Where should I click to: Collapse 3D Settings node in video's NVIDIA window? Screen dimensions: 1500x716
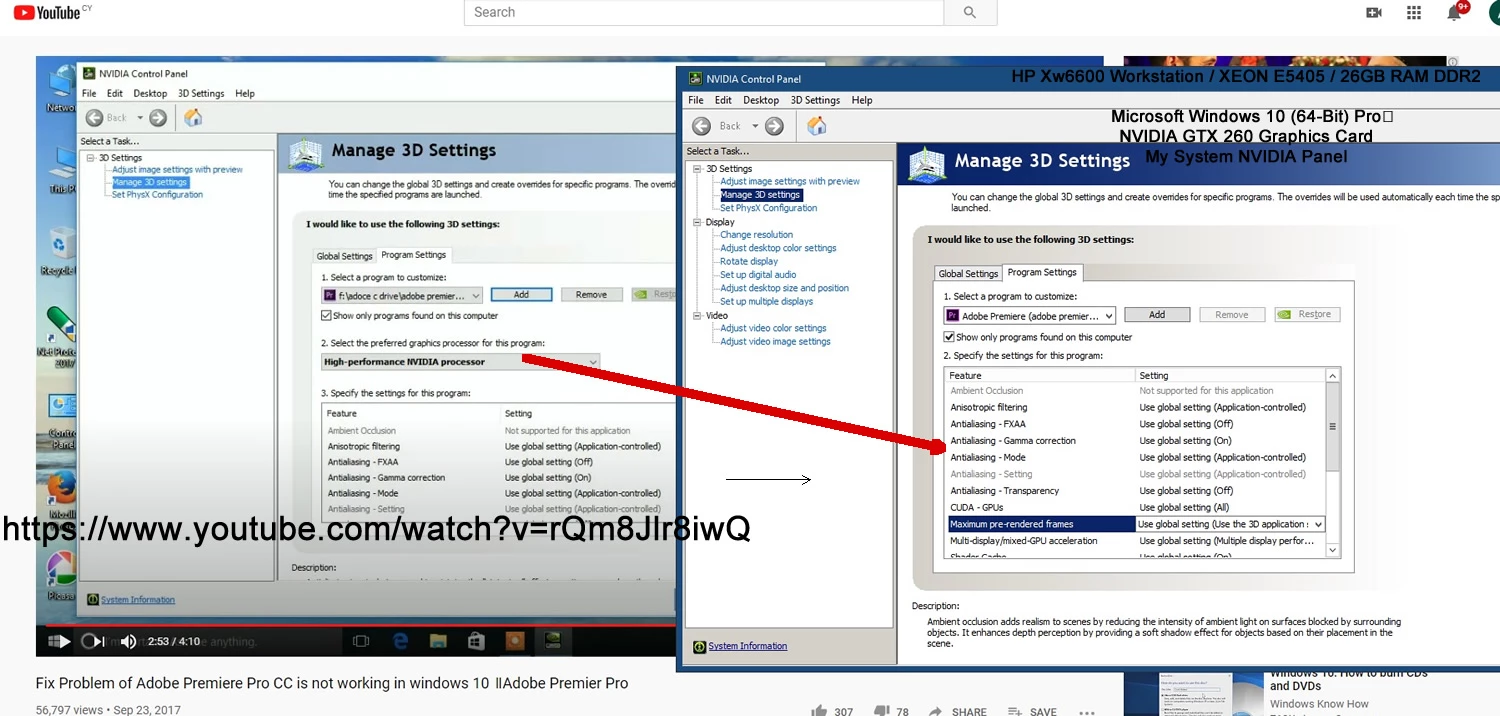(x=91, y=158)
